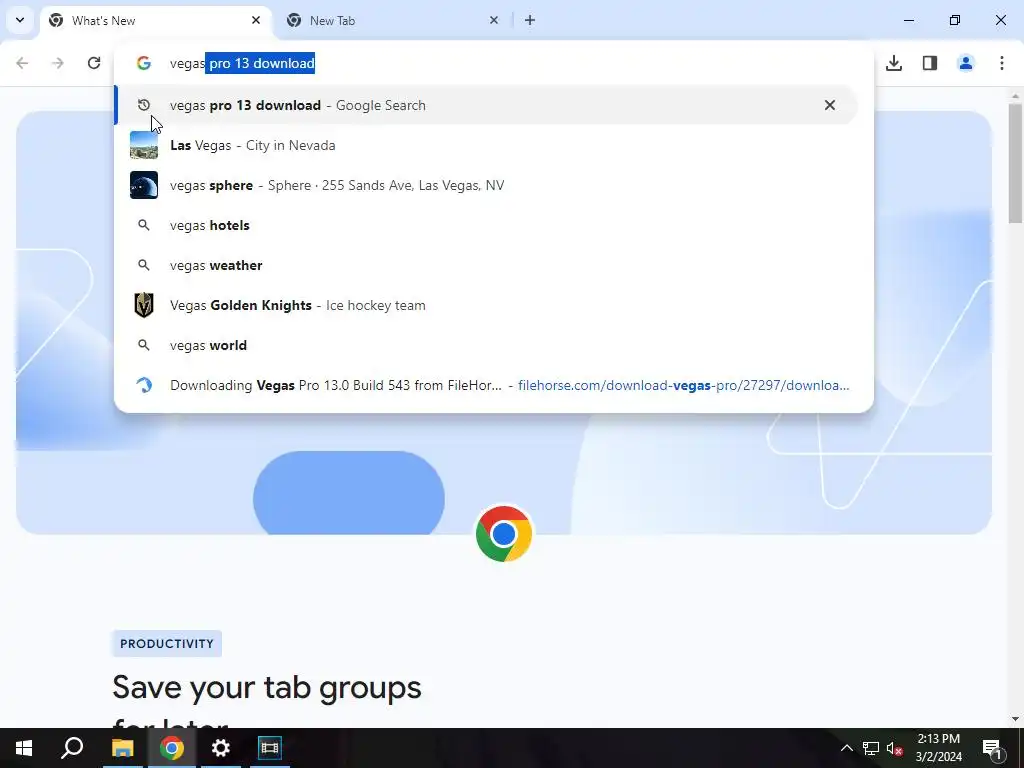Toggle the side panel icon
Image resolution: width=1024 pixels, height=768 pixels.
tap(930, 63)
